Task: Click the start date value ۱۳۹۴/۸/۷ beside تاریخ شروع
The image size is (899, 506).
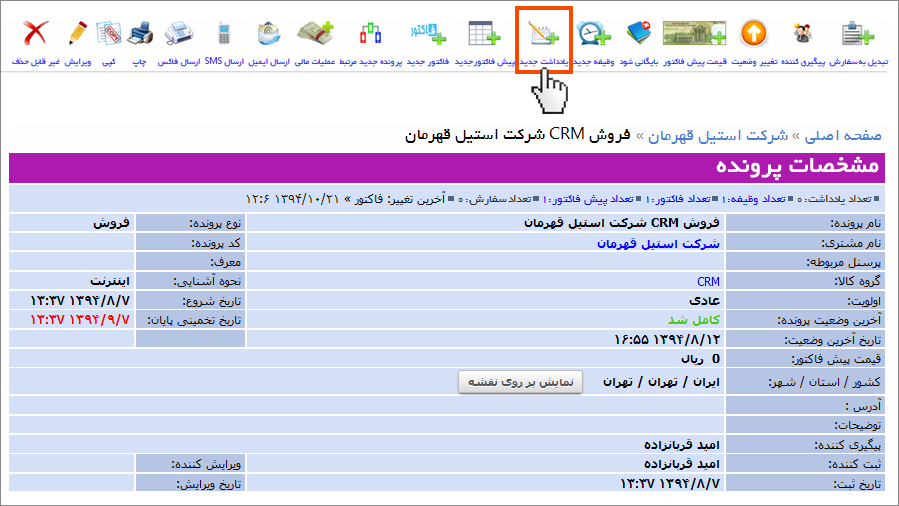Action: (x=80, y=300)
